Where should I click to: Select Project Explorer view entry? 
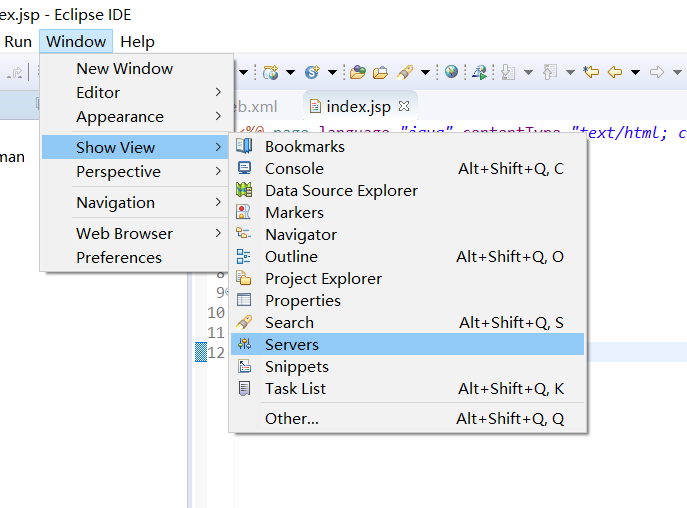(407, 278)
